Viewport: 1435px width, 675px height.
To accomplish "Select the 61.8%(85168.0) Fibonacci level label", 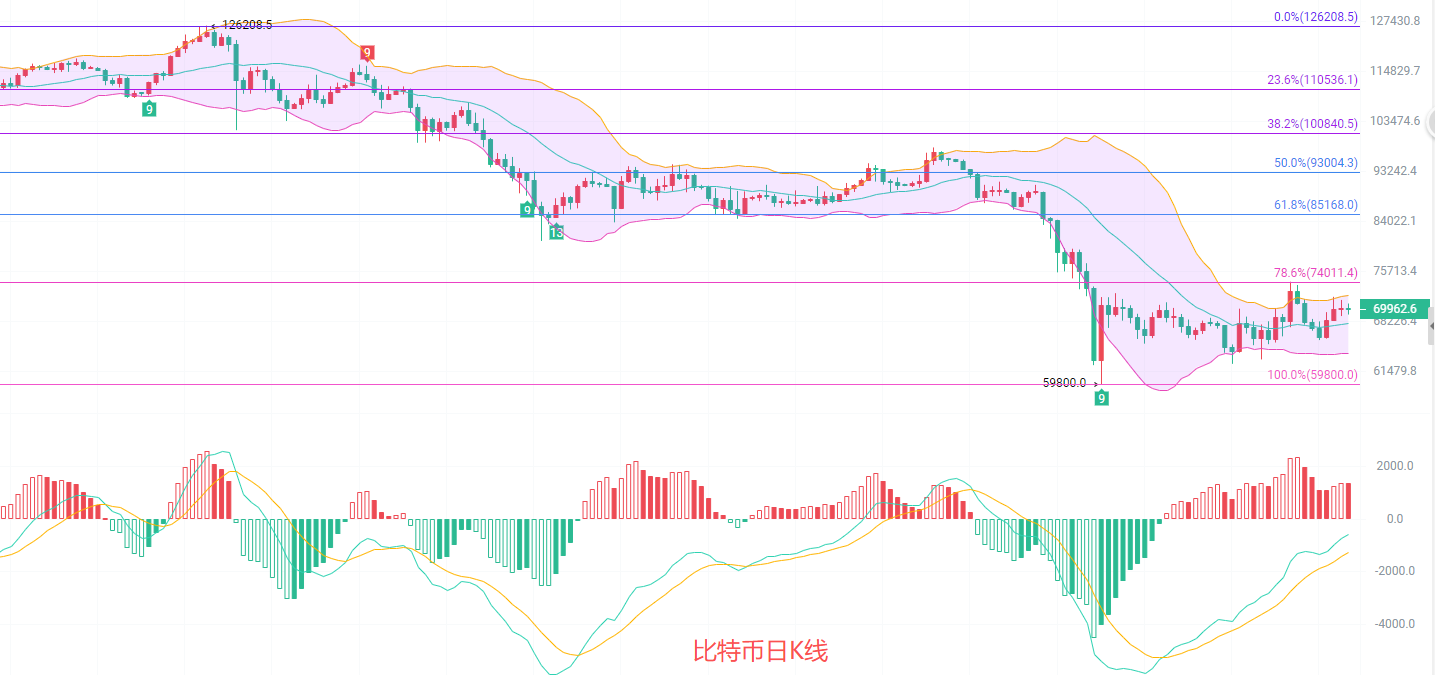I will 1315,205.
